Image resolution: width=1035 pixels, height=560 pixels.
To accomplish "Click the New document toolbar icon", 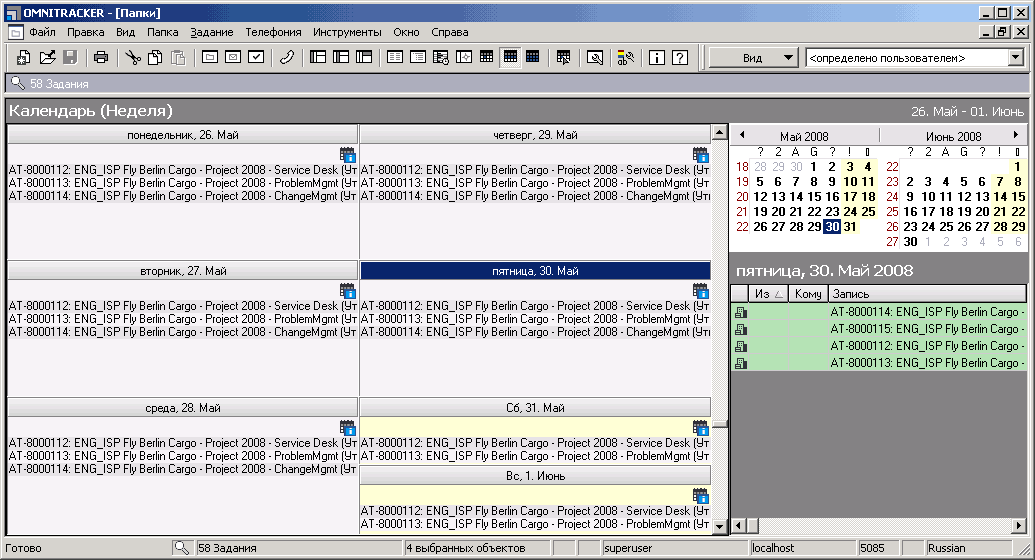I will 23,57.
